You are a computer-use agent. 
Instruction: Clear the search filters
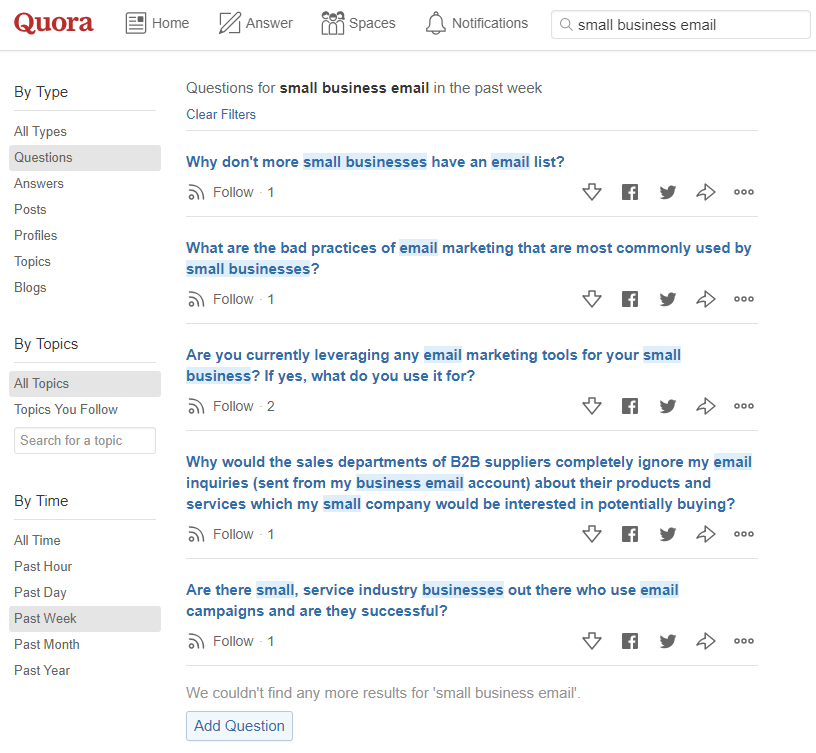tap(221, 114)
